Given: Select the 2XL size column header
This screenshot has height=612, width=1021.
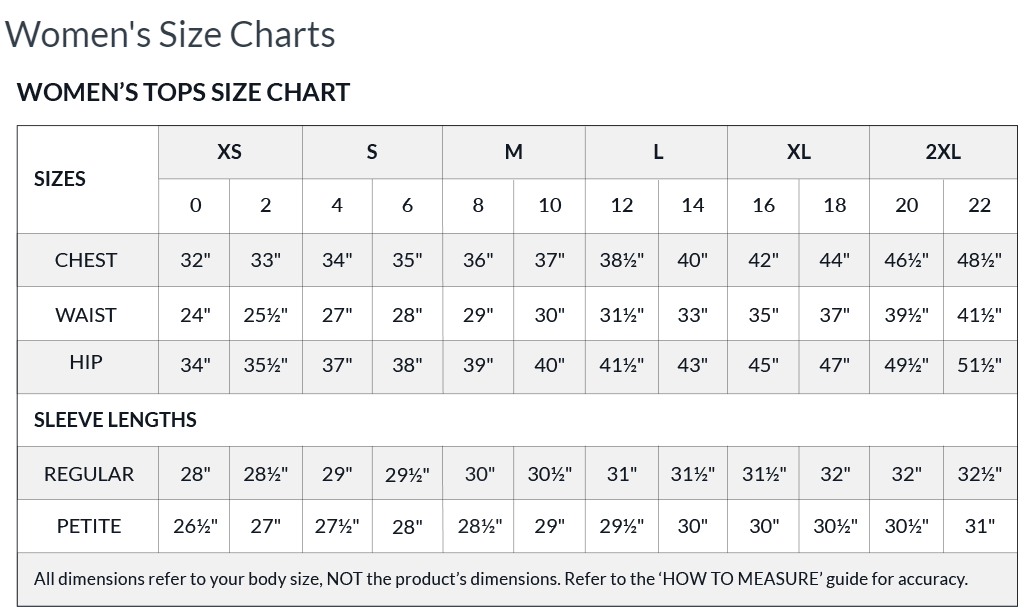Looking at the screenshot, I should tap(942, 152).
